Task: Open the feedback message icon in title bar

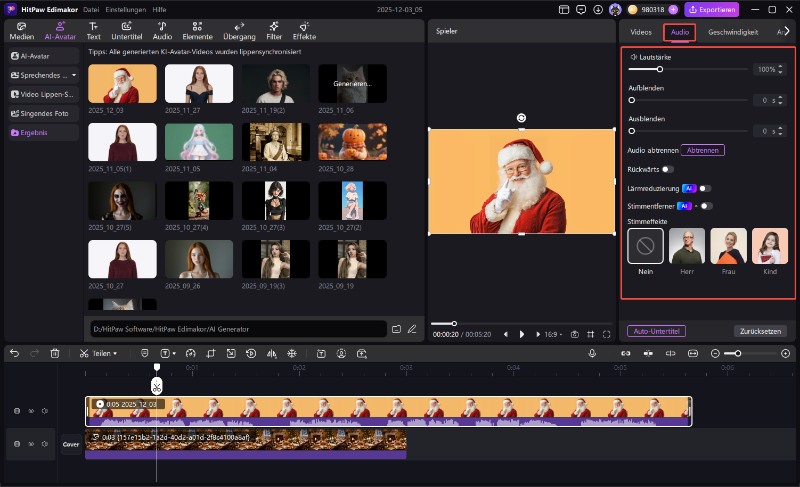Action: pyautogui.click(x=581, y=10)
